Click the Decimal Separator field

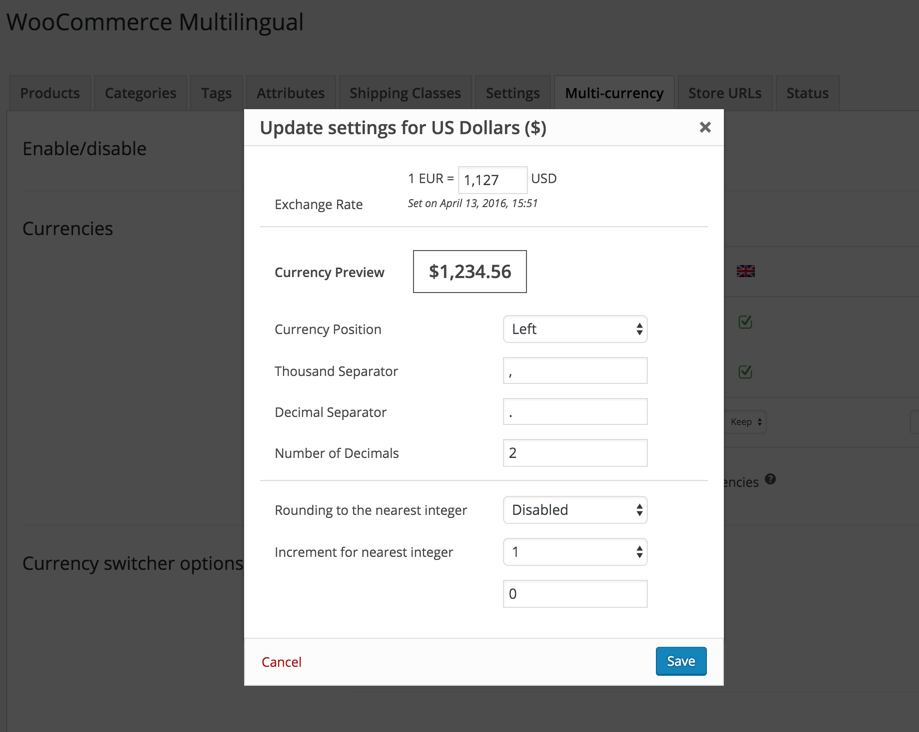point(575,411)
